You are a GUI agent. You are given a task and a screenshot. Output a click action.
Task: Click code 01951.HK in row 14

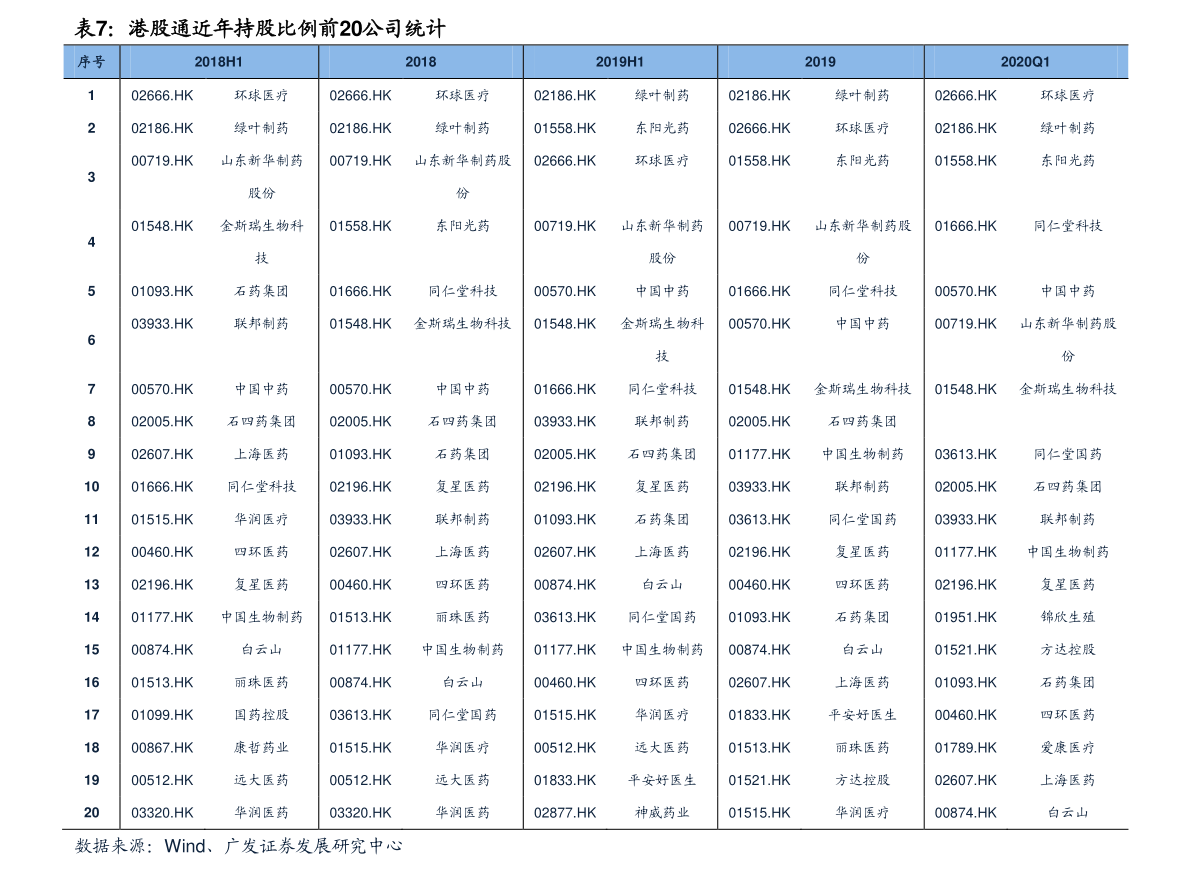click(965, 618)
